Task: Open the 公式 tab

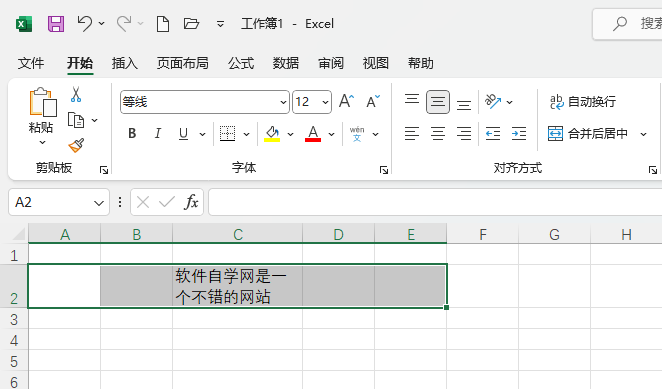Action: coord(241,63)
